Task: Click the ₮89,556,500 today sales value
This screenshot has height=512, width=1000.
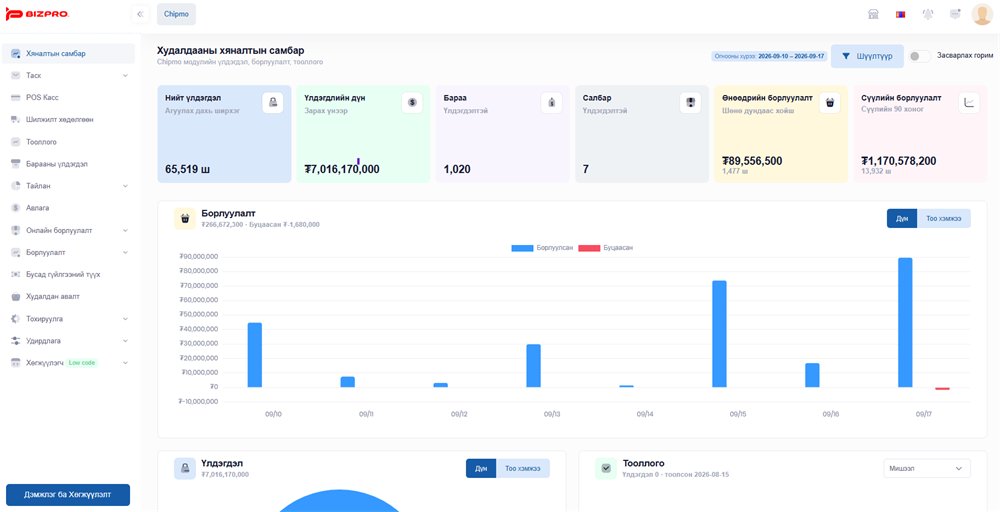Action: [x=752, y=161]
